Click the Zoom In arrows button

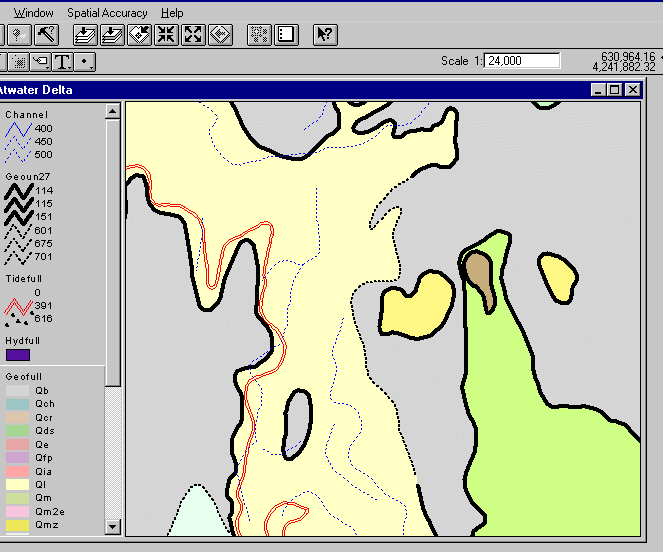167,34
